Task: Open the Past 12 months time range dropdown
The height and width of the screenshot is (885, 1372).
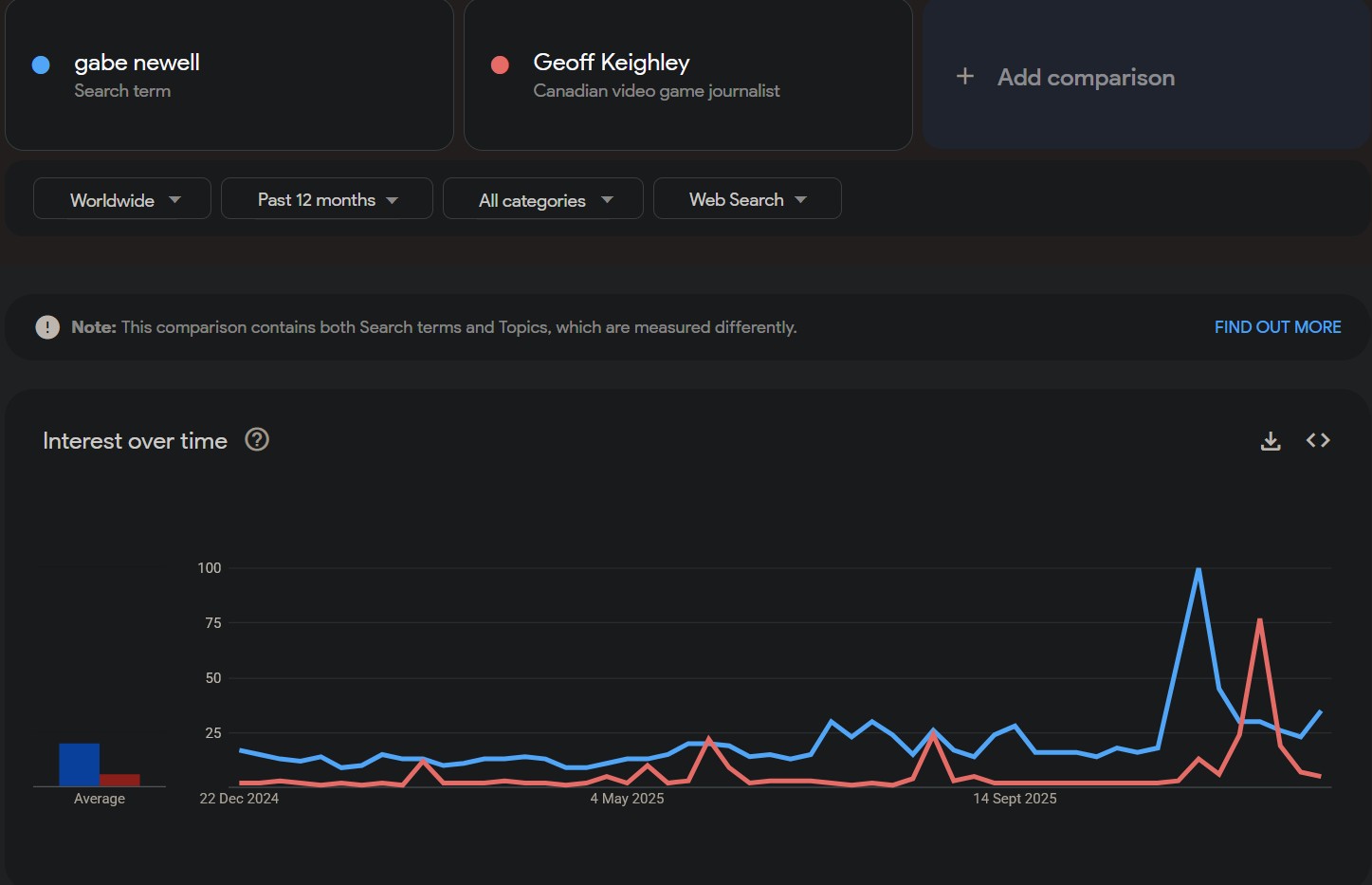Action: [327, 199]
